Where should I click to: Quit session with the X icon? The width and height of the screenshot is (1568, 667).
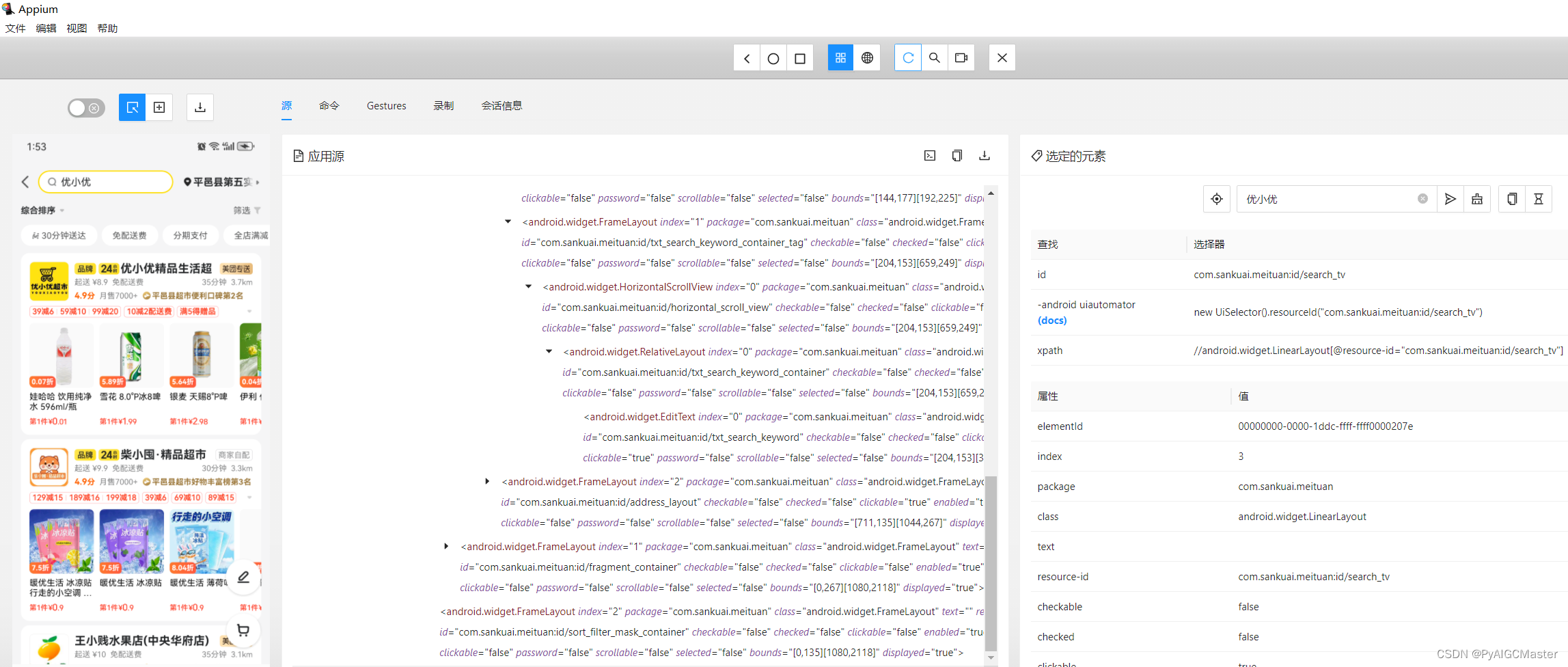pos(1002,58)
